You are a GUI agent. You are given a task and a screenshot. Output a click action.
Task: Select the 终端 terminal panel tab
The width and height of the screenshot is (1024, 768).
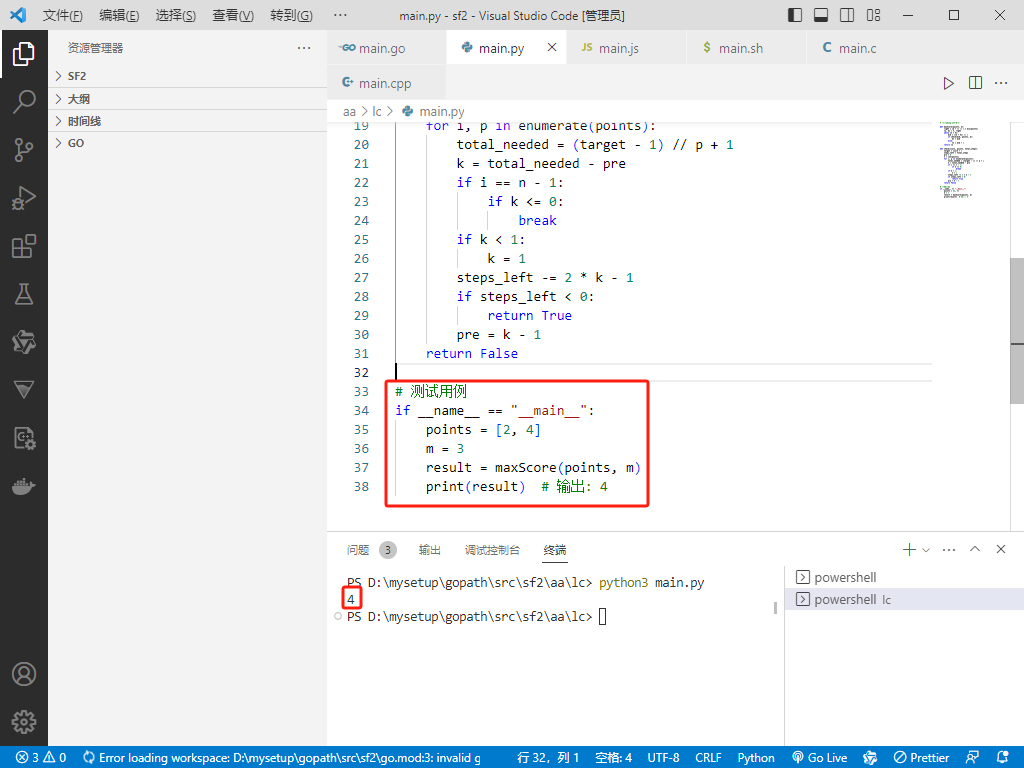pos(555,550)
